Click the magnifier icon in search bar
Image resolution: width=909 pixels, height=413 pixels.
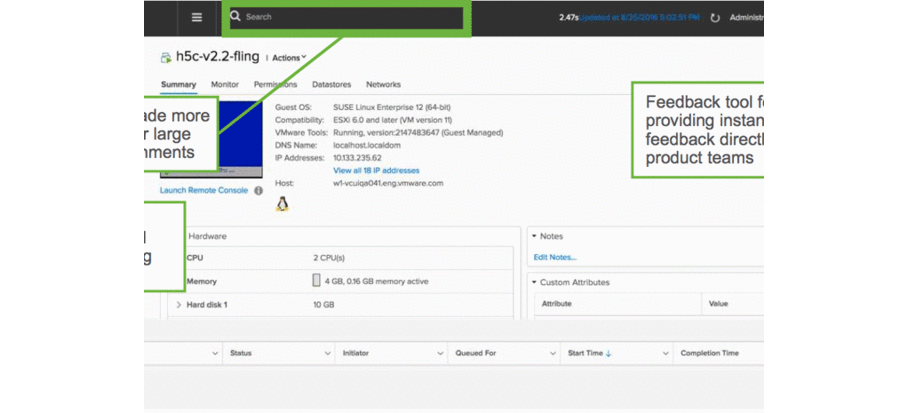click(x=236, y=17)
